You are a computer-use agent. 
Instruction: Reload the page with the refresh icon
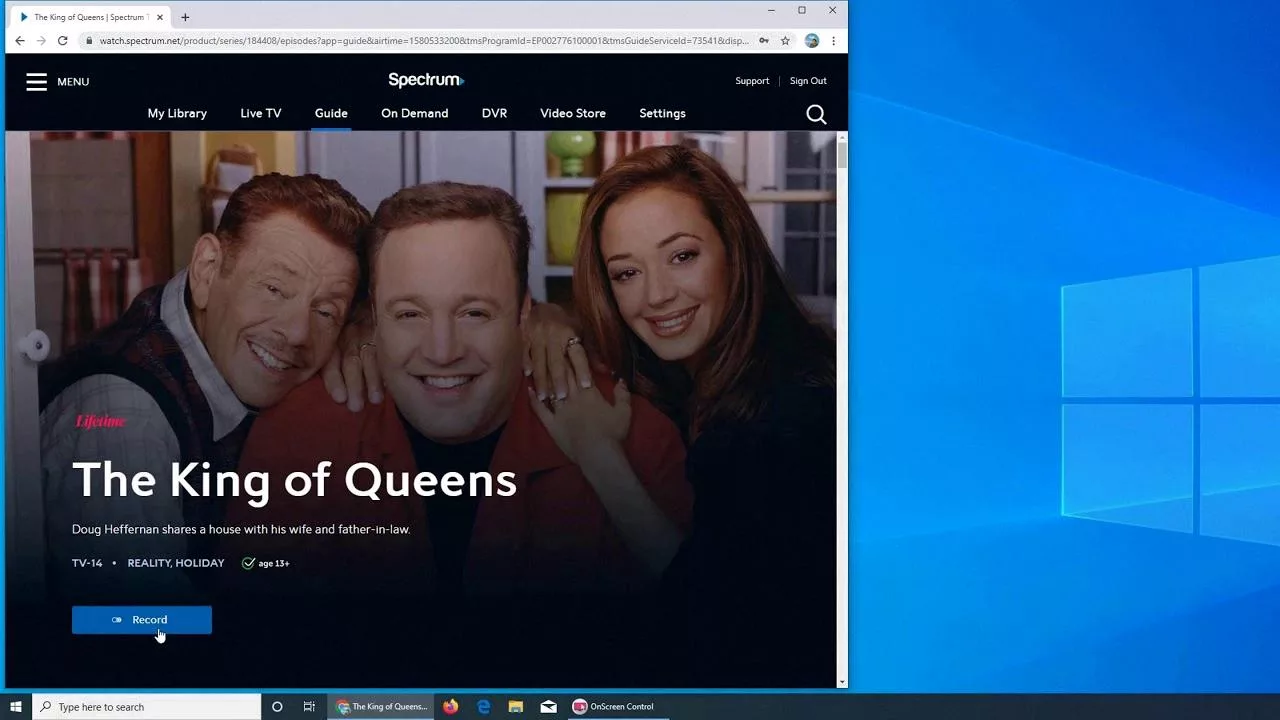point(62,41)
